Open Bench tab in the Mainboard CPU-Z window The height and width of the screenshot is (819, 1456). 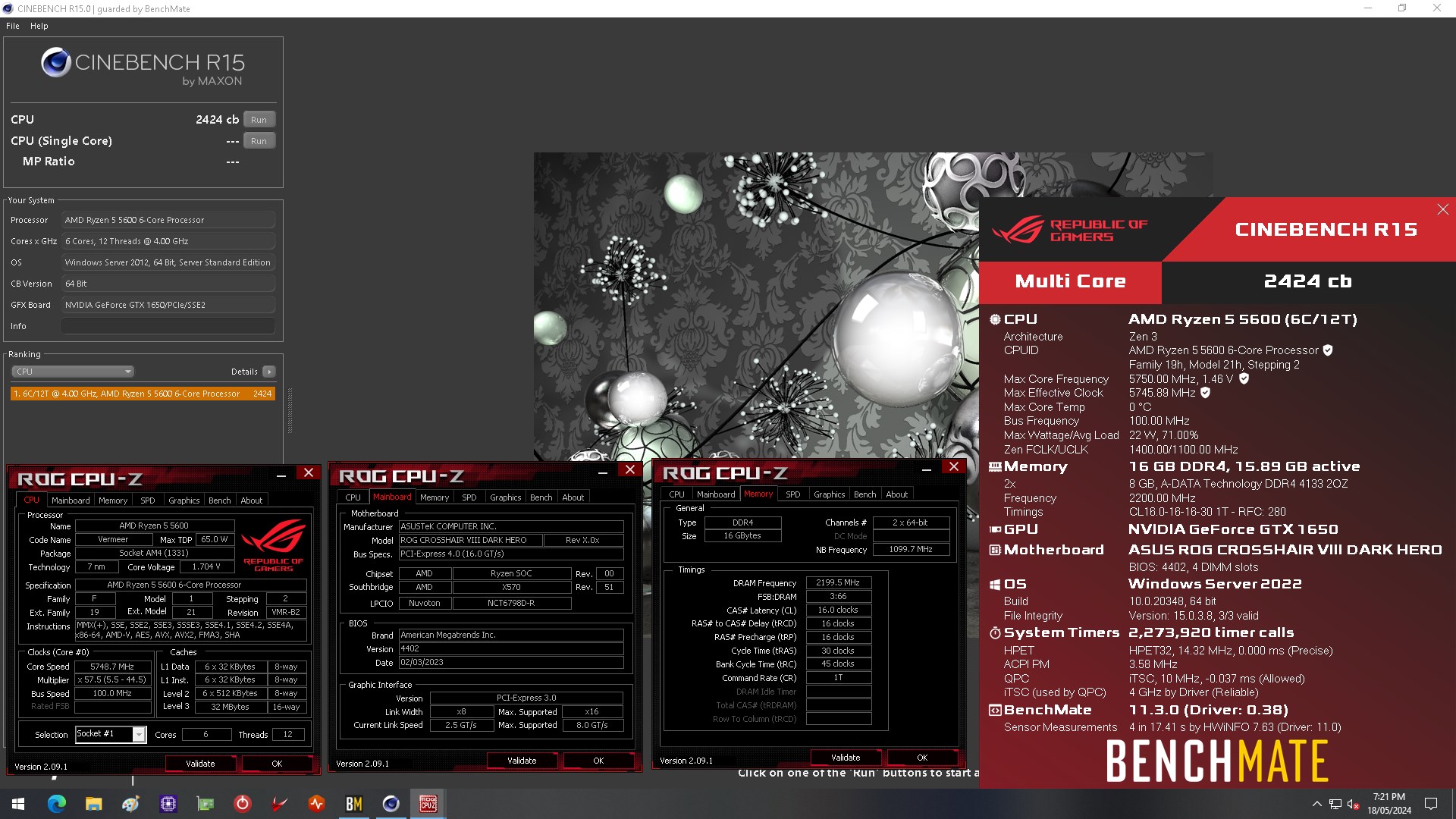[x=541, y=497]
